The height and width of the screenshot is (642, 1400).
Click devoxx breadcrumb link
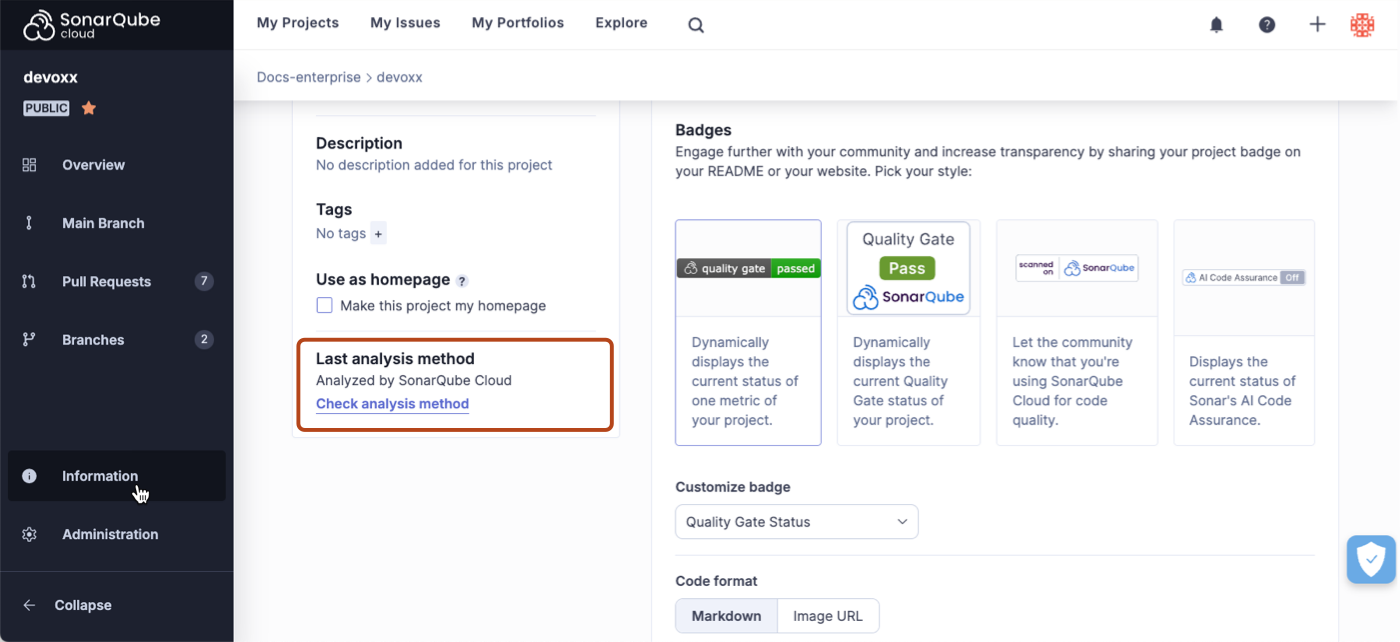[400, 77]
